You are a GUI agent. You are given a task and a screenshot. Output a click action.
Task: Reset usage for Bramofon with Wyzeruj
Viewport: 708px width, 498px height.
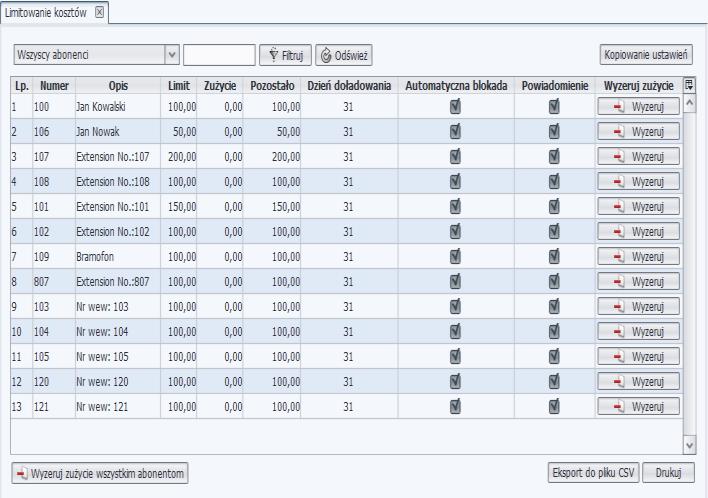tap(638, 256)
